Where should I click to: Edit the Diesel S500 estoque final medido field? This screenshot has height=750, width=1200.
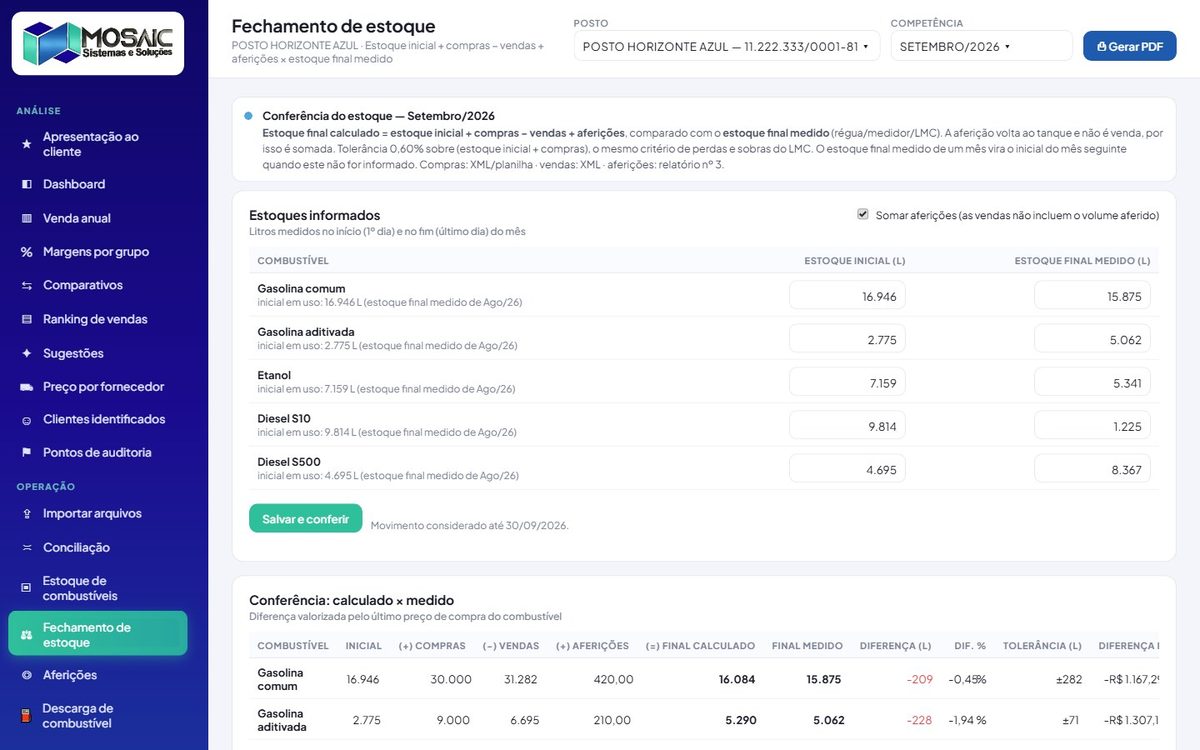pos(1092,469)
